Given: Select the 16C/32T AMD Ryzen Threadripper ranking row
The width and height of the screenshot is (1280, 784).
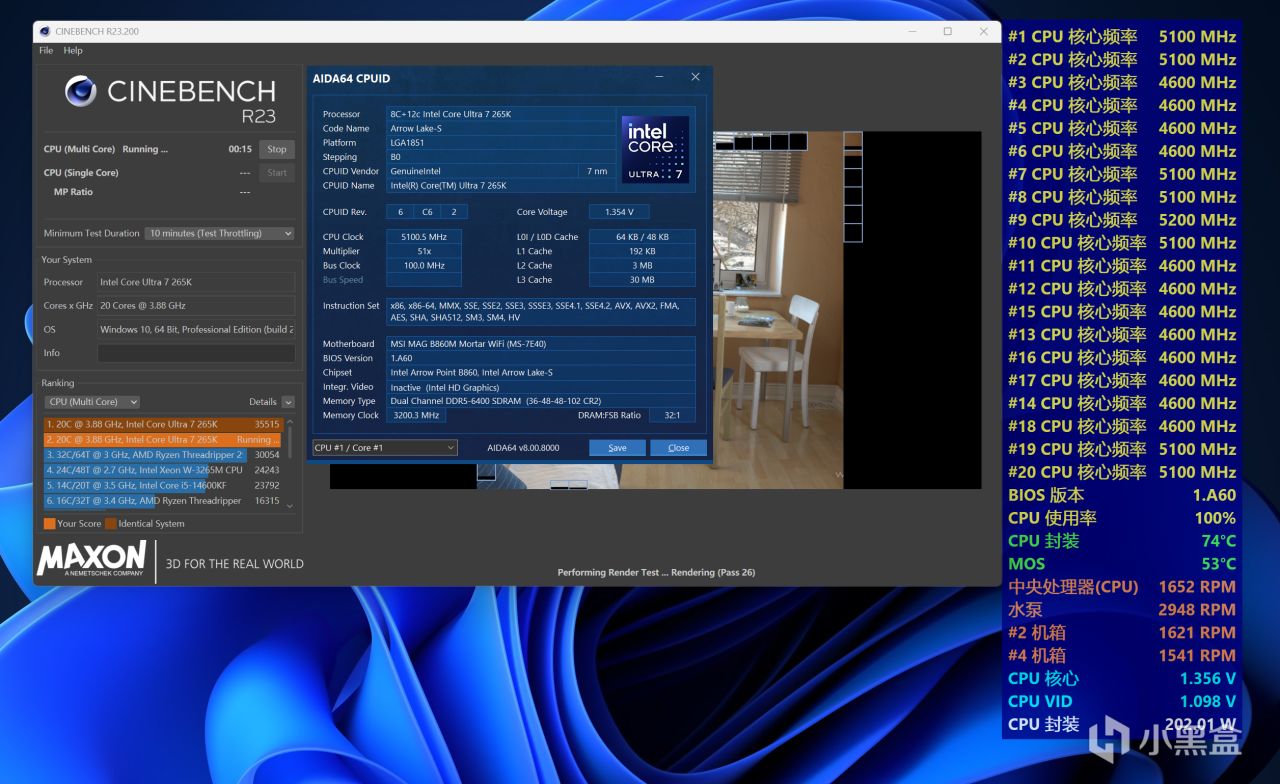Looking at the screenshot, I should [x=162, y=501].
